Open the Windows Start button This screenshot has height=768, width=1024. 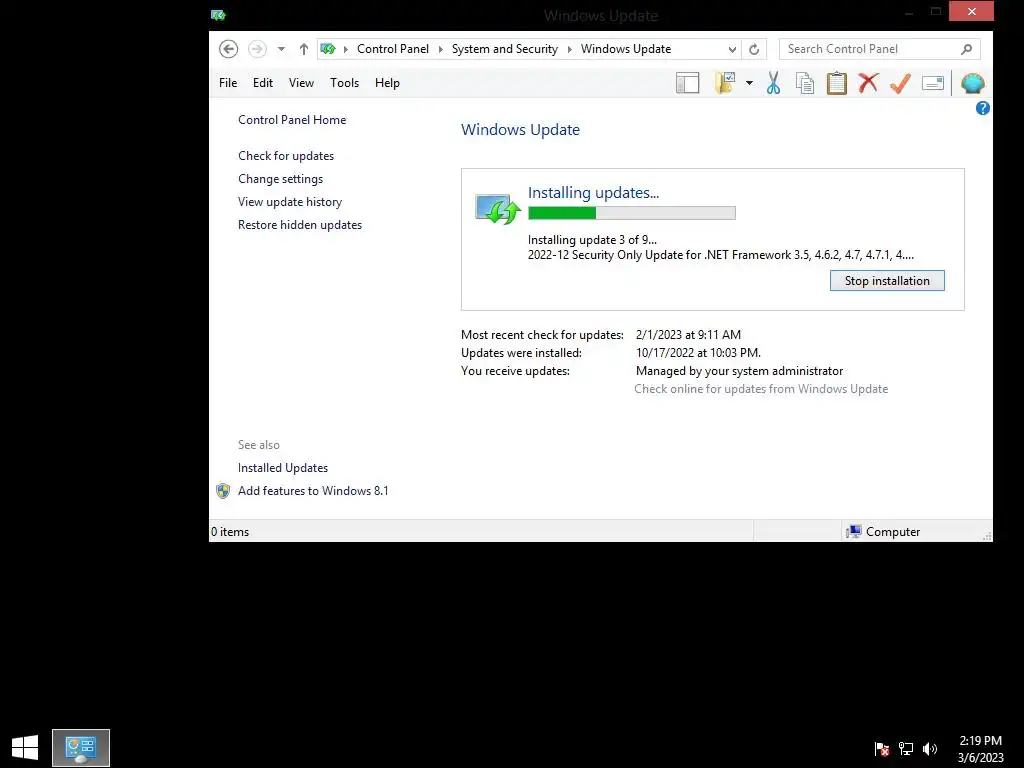[x=25, y=748]
